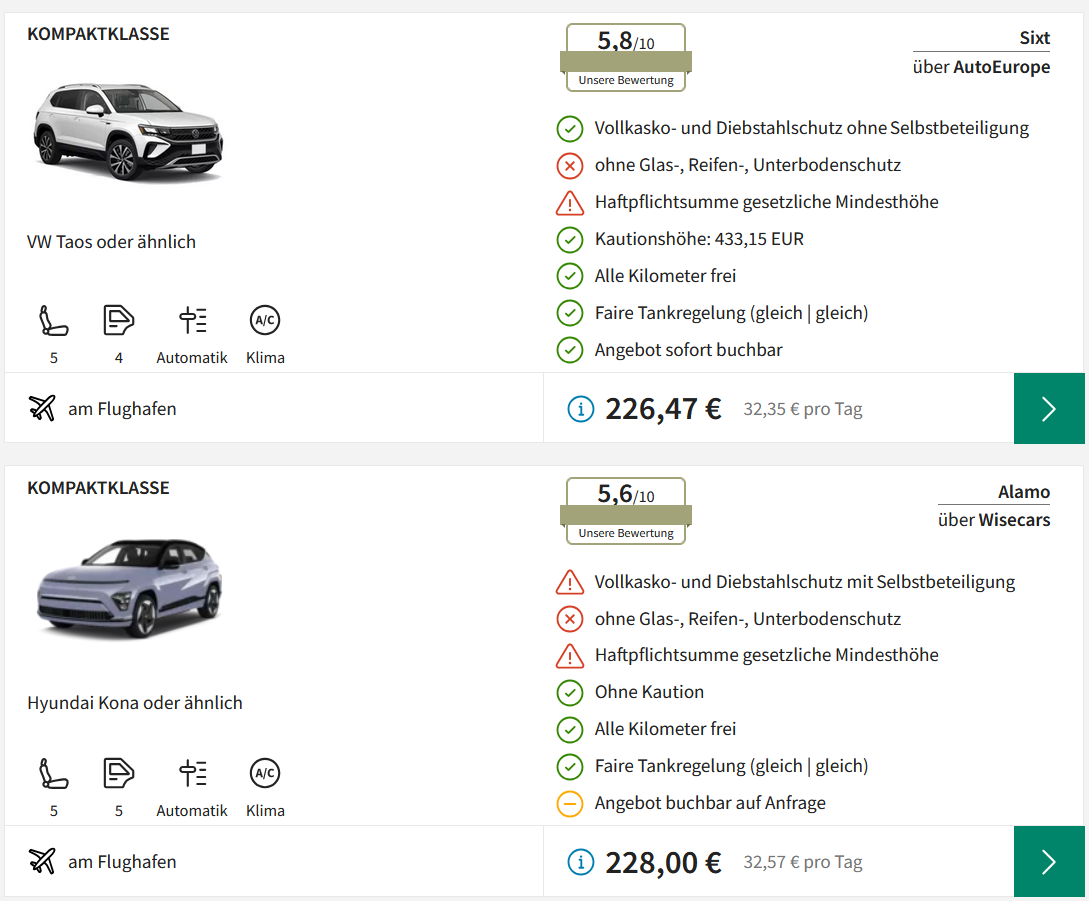Click the warning triangle beside Vollkasko mit Selbstbeteiligung
Viewport: 1089px width, 901px height.
point(569,582)
